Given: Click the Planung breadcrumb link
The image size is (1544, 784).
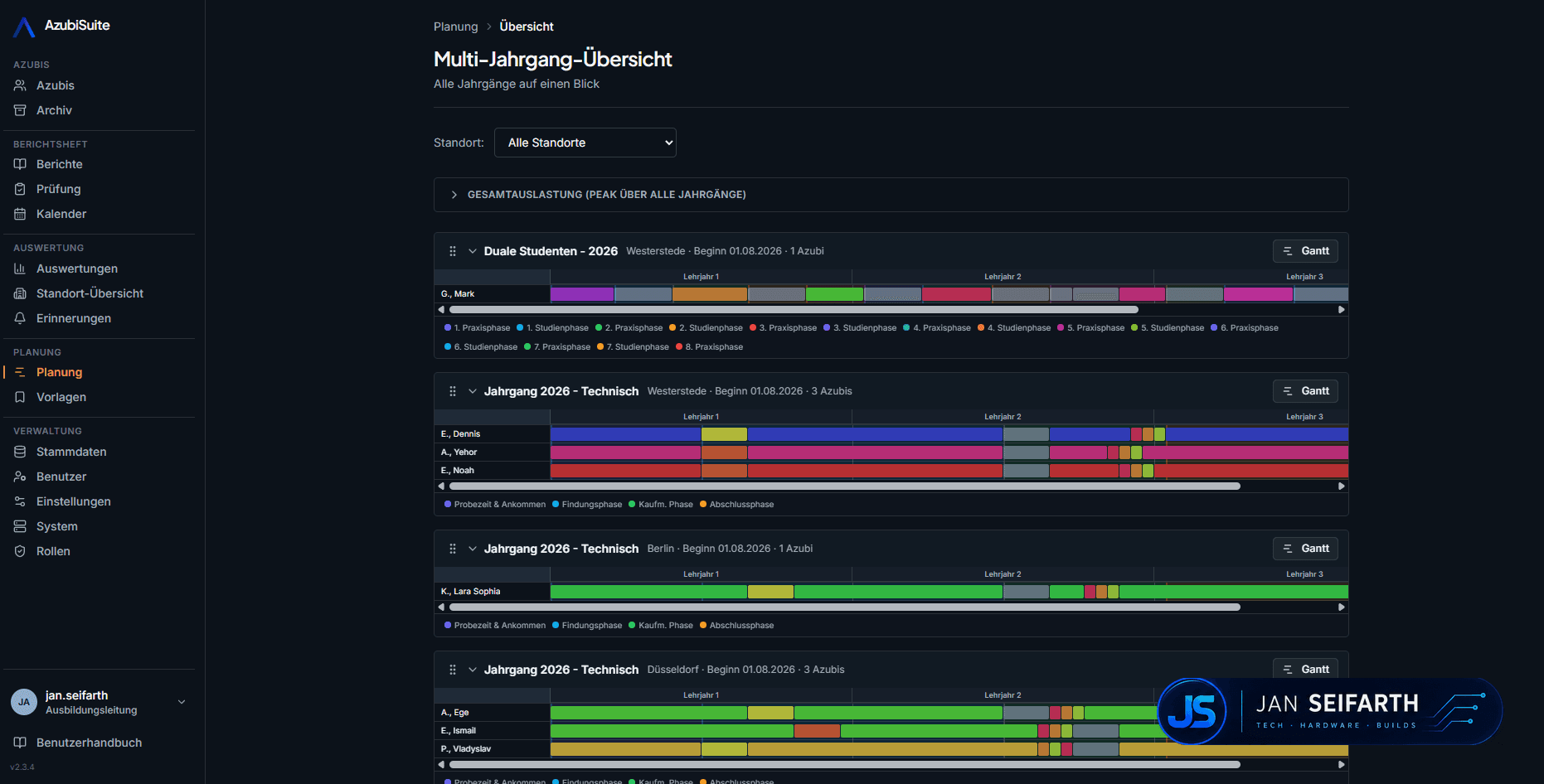Looking at the screenshot, I should point(456,27).
